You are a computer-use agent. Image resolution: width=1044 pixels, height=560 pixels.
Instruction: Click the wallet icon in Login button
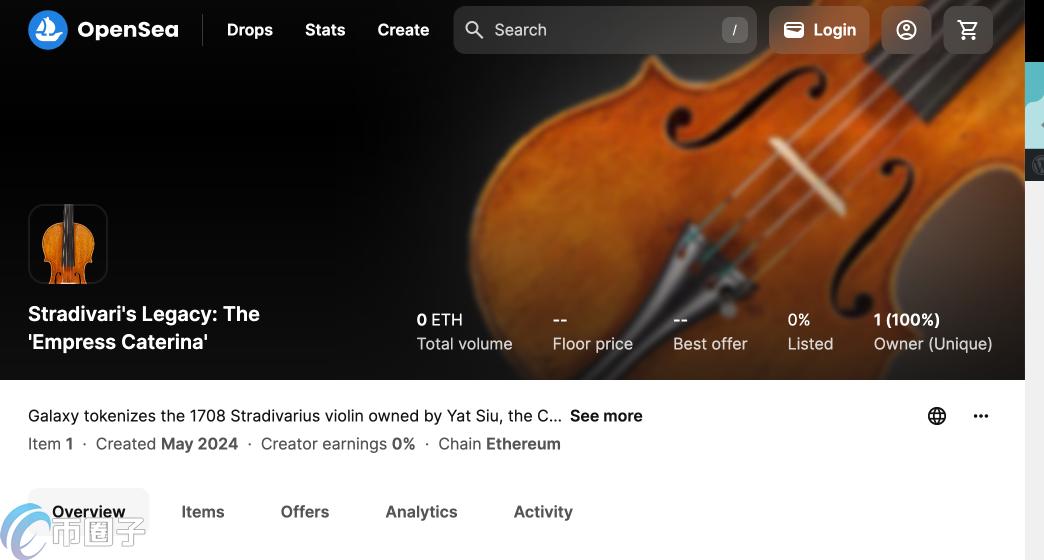794,30
